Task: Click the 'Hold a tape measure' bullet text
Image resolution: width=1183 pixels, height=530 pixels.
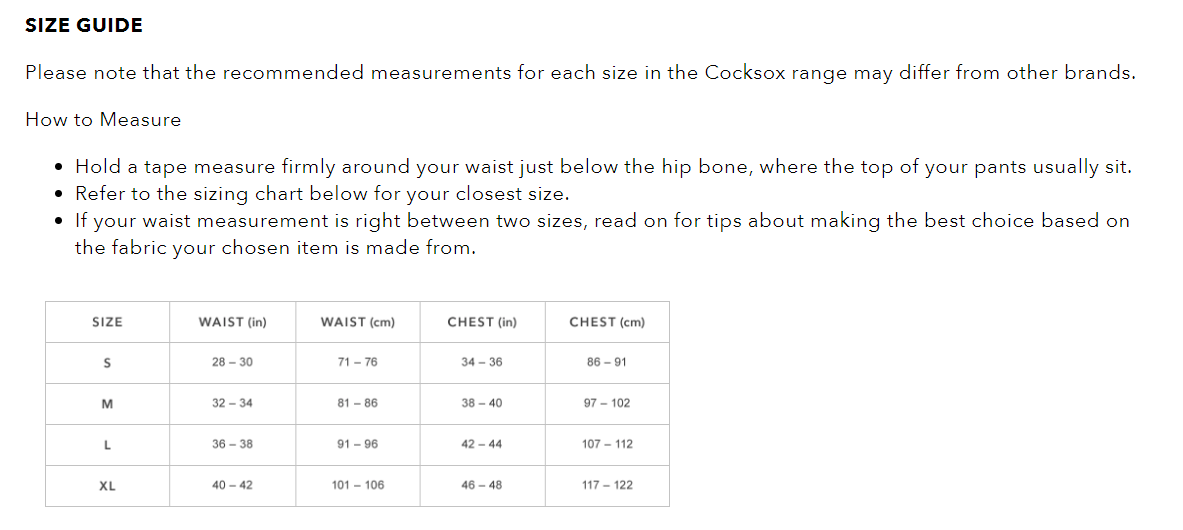Action: (603, 167)
